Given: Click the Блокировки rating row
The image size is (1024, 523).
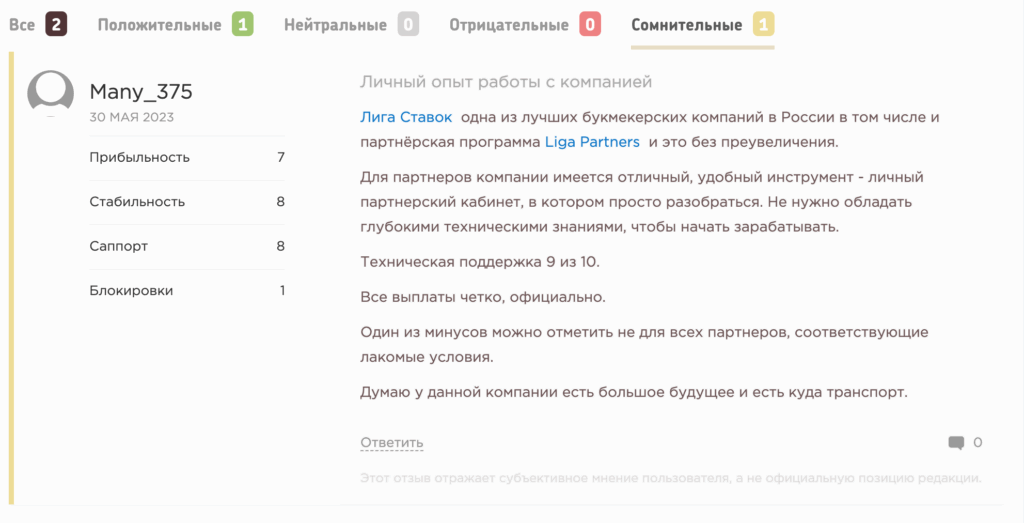Looking at the screenshot, I should point(187,291).
